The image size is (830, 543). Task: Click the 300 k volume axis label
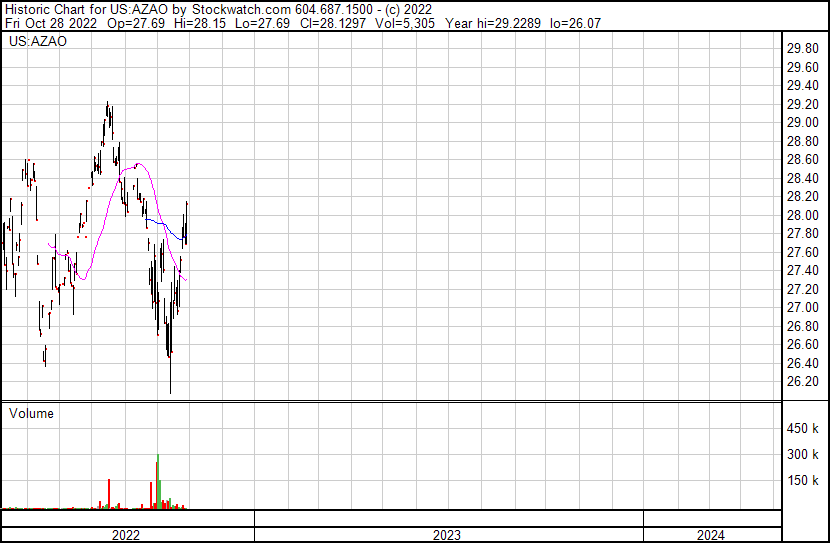coord(803,455)
